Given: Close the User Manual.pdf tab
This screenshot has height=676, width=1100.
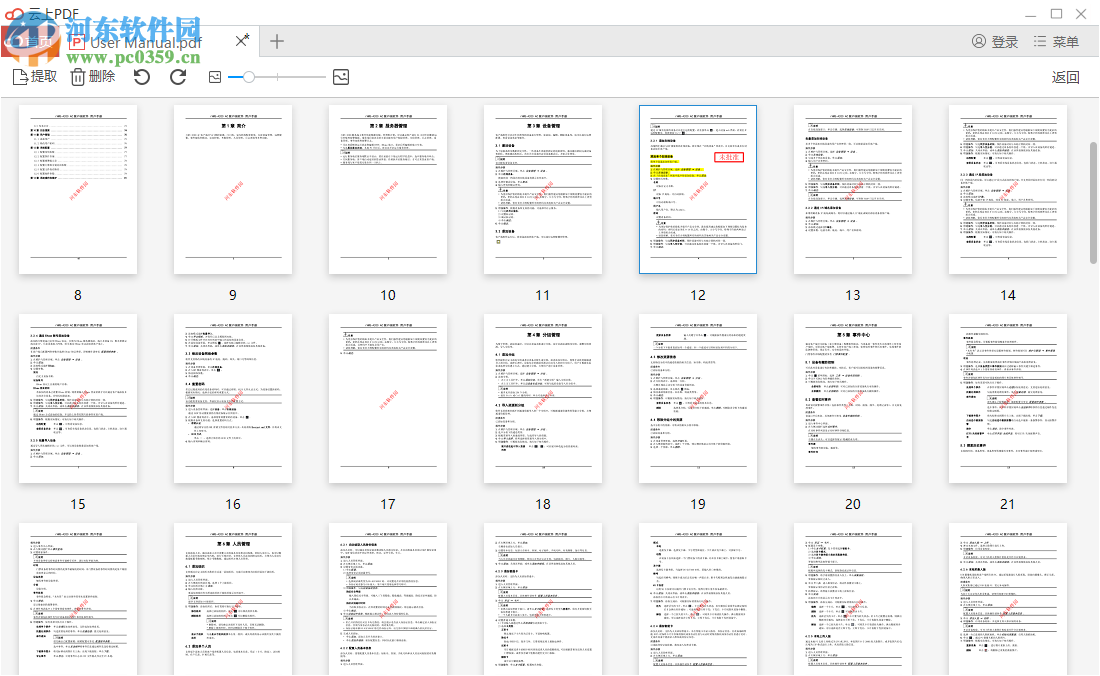Looking at the screenshot, I should [x=241, y=40].
